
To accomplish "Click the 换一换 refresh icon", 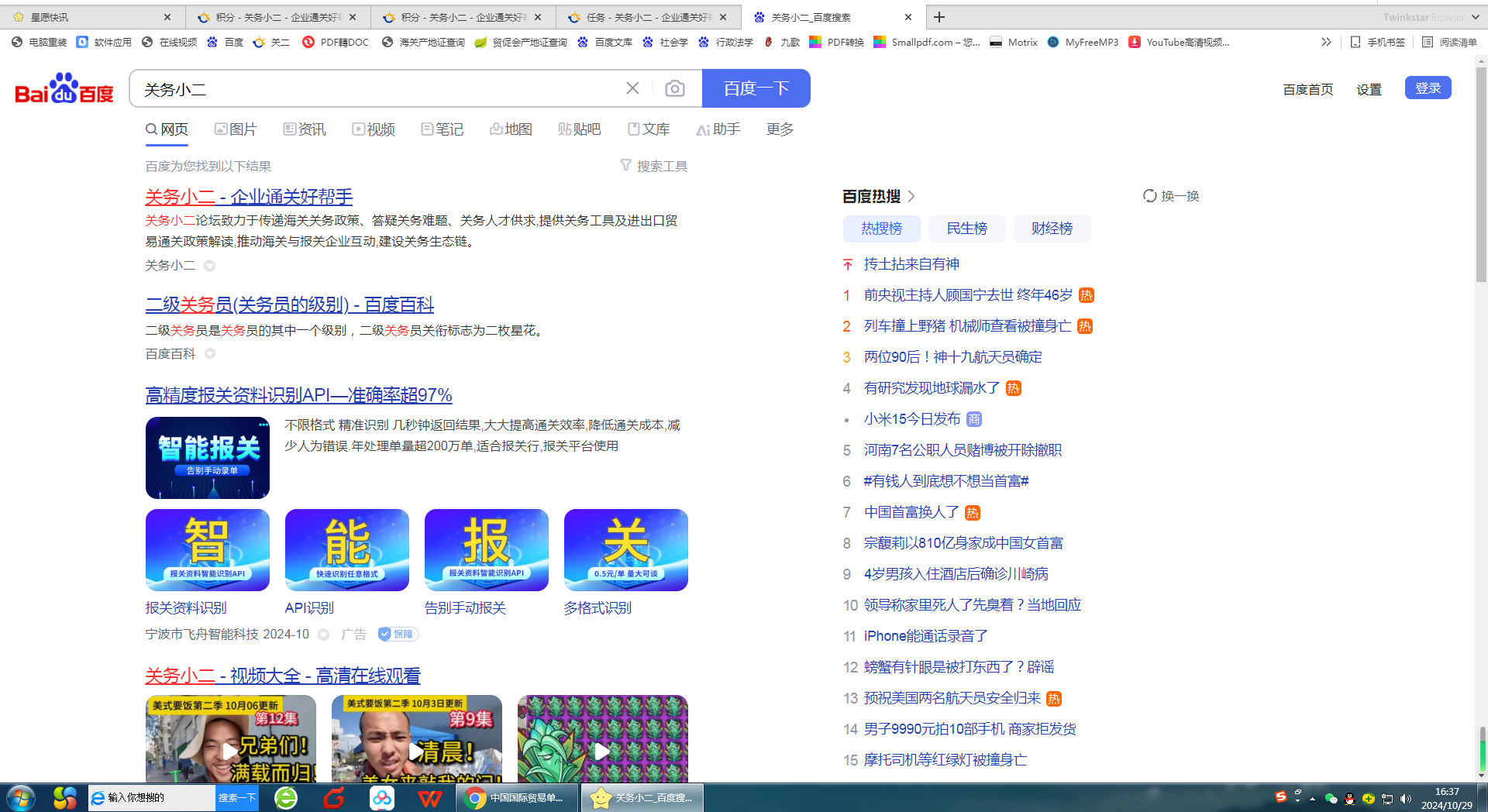I will point(1149,196).
